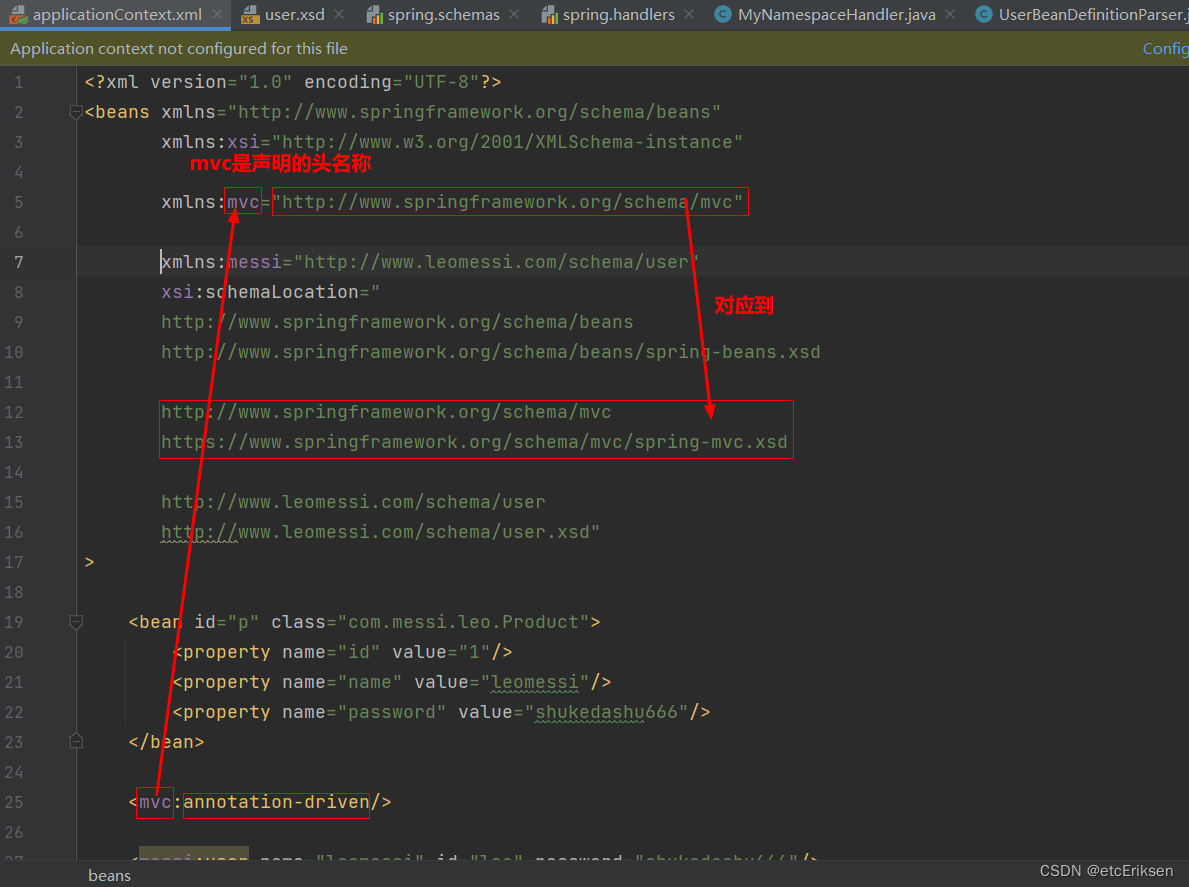Image resolution: width=1189 pixels, height=887 pixels.
Task: Switch to the MyNamespaceHandler.java tab
Action: coord(836,15)
